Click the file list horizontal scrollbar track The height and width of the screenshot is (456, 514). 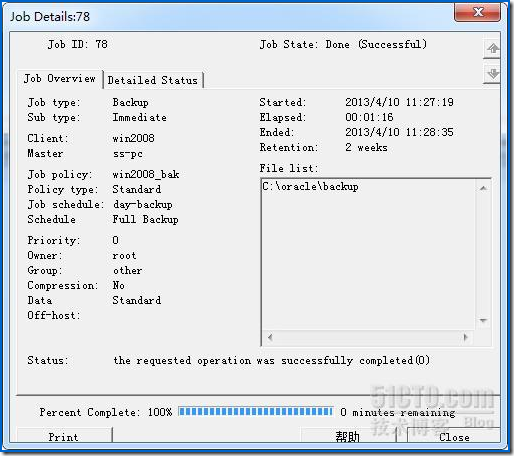coord(368,337)
